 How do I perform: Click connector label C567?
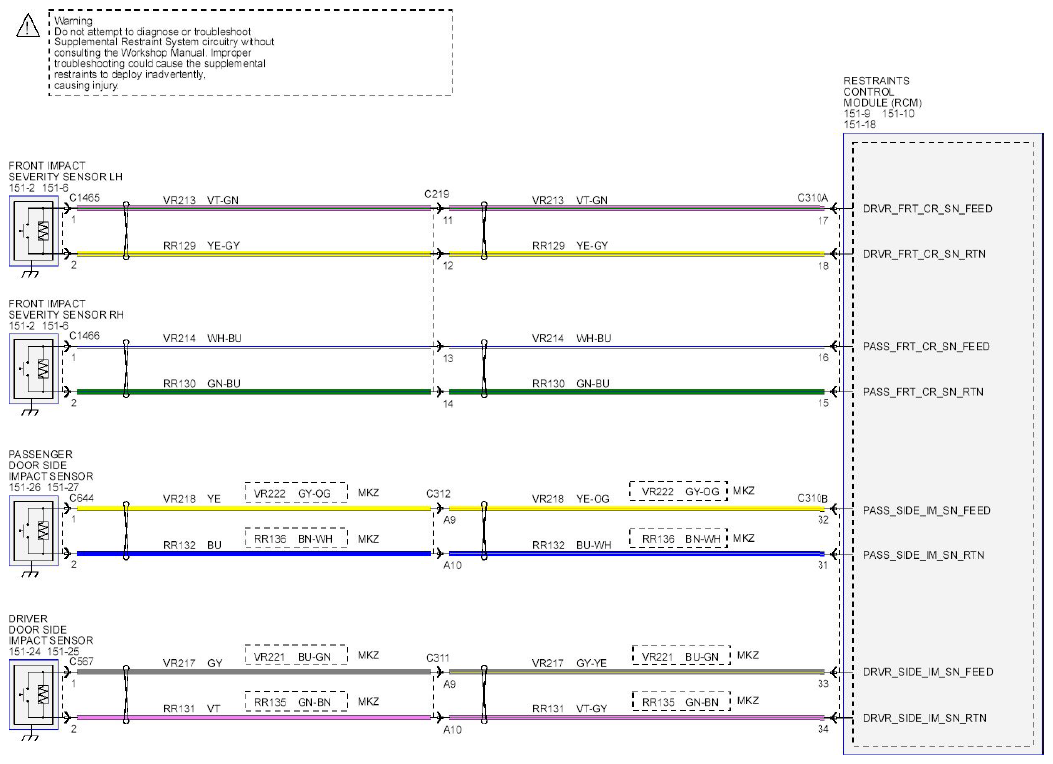[82, 661]
